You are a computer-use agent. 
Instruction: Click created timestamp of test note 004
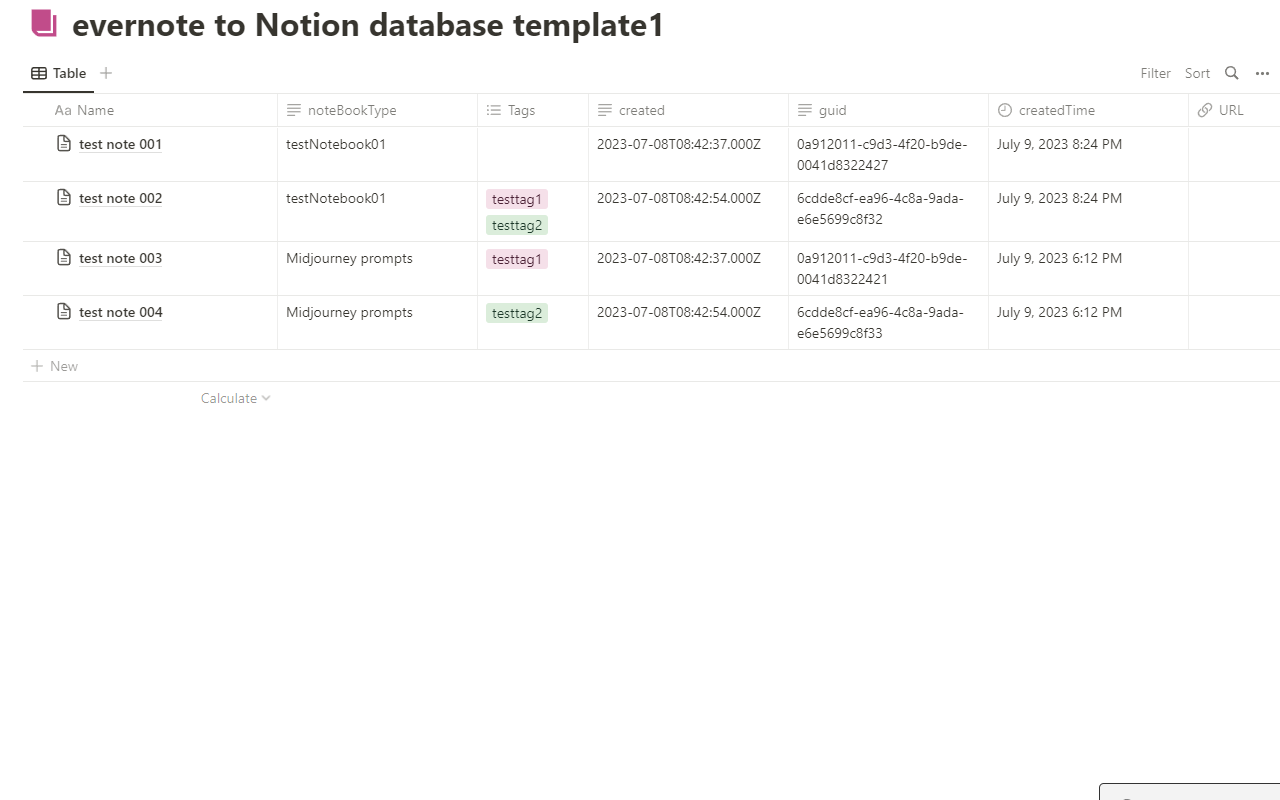tap(679, 312)
